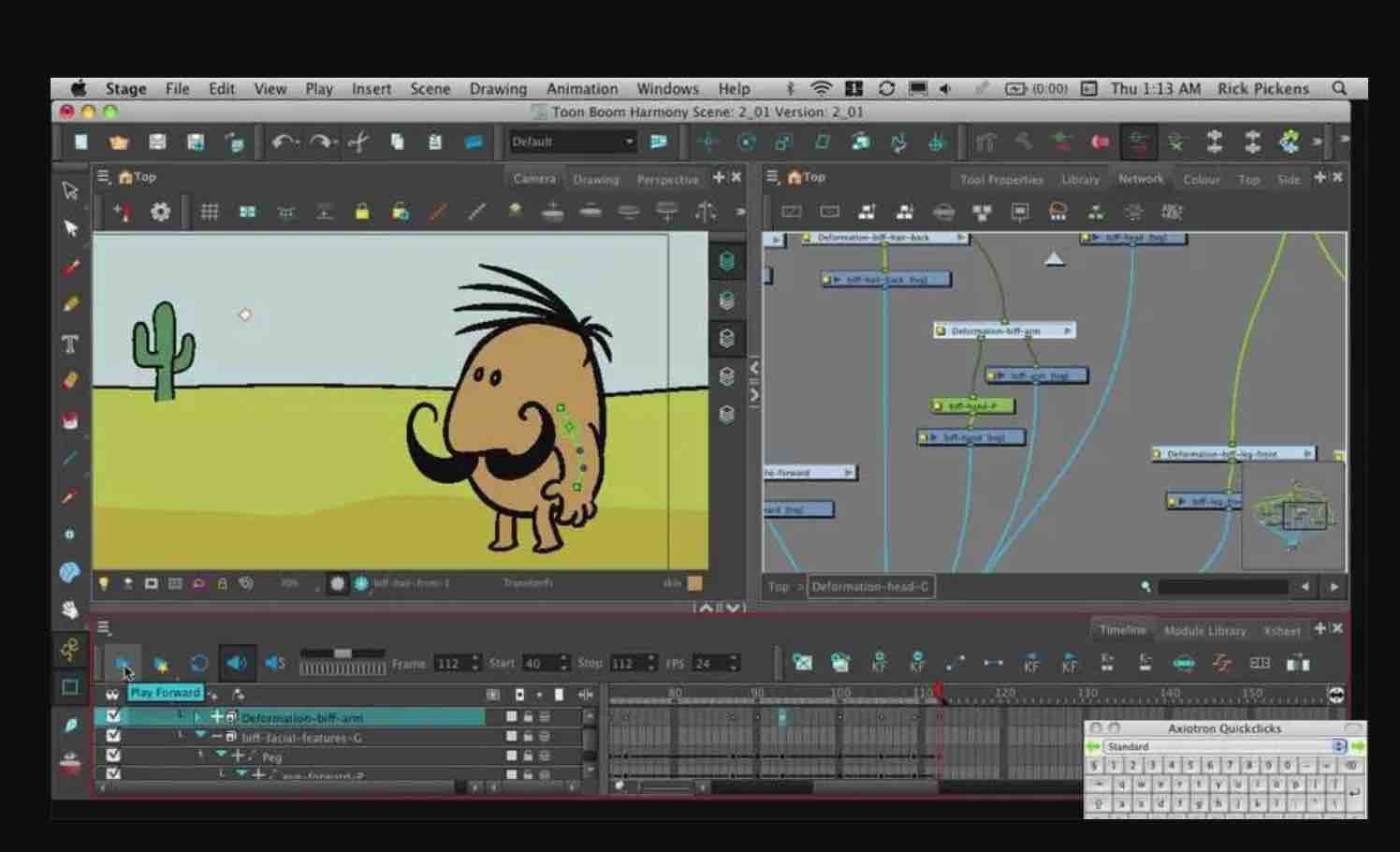This screenshot has height=852, width=1400.
Task: Open the Windows menu
Action: (667, 89)
